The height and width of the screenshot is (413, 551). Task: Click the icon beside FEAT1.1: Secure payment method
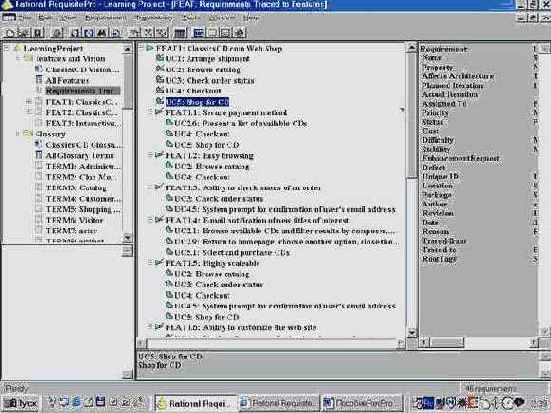click(160, 112)
